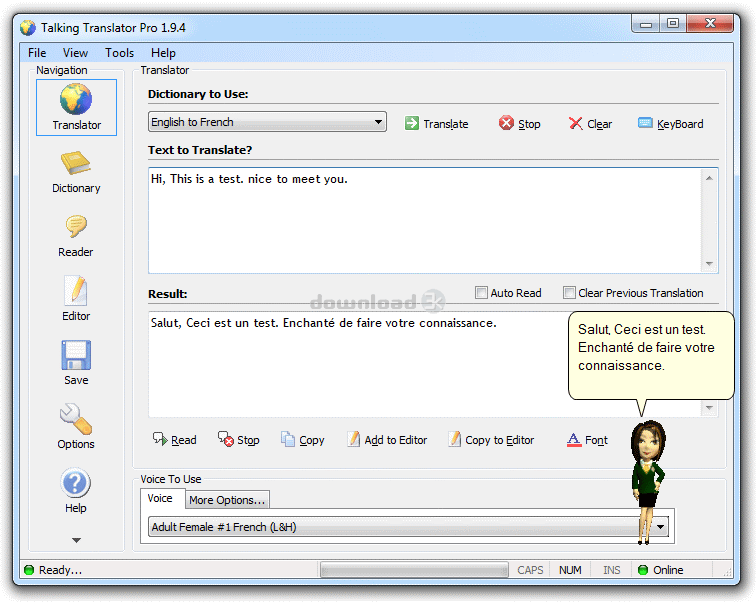Open the Help menu

tap(163, 53)
